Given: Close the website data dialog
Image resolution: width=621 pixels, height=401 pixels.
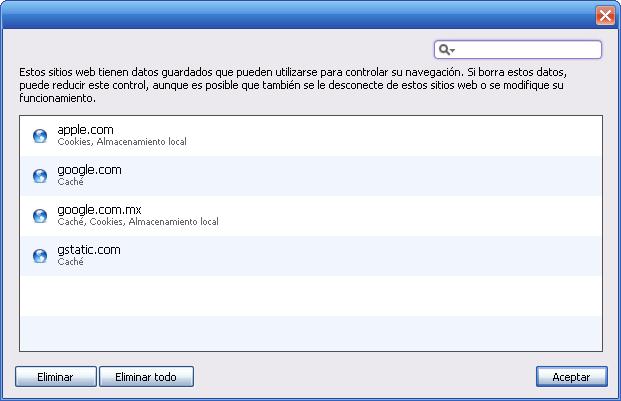Looking at the screenshot, I should (605, 16).
